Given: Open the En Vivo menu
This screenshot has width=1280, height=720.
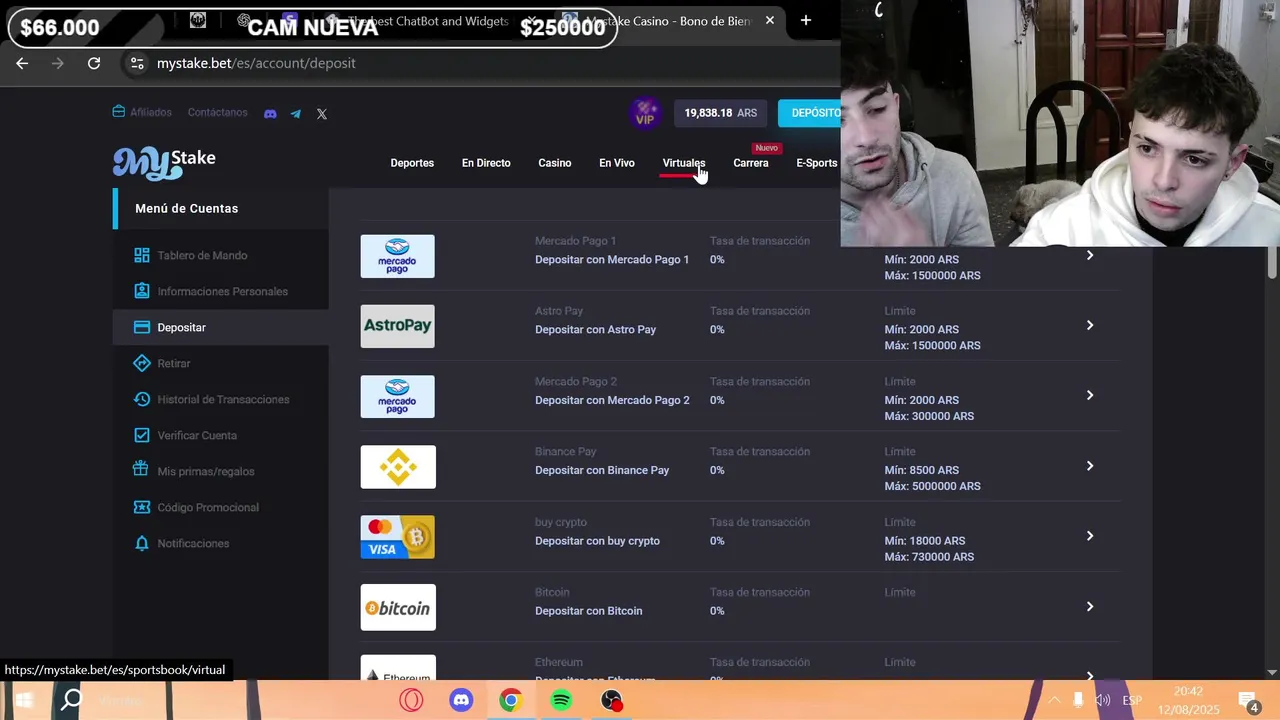Looking at the screenshot, I should tap(617, 163).
